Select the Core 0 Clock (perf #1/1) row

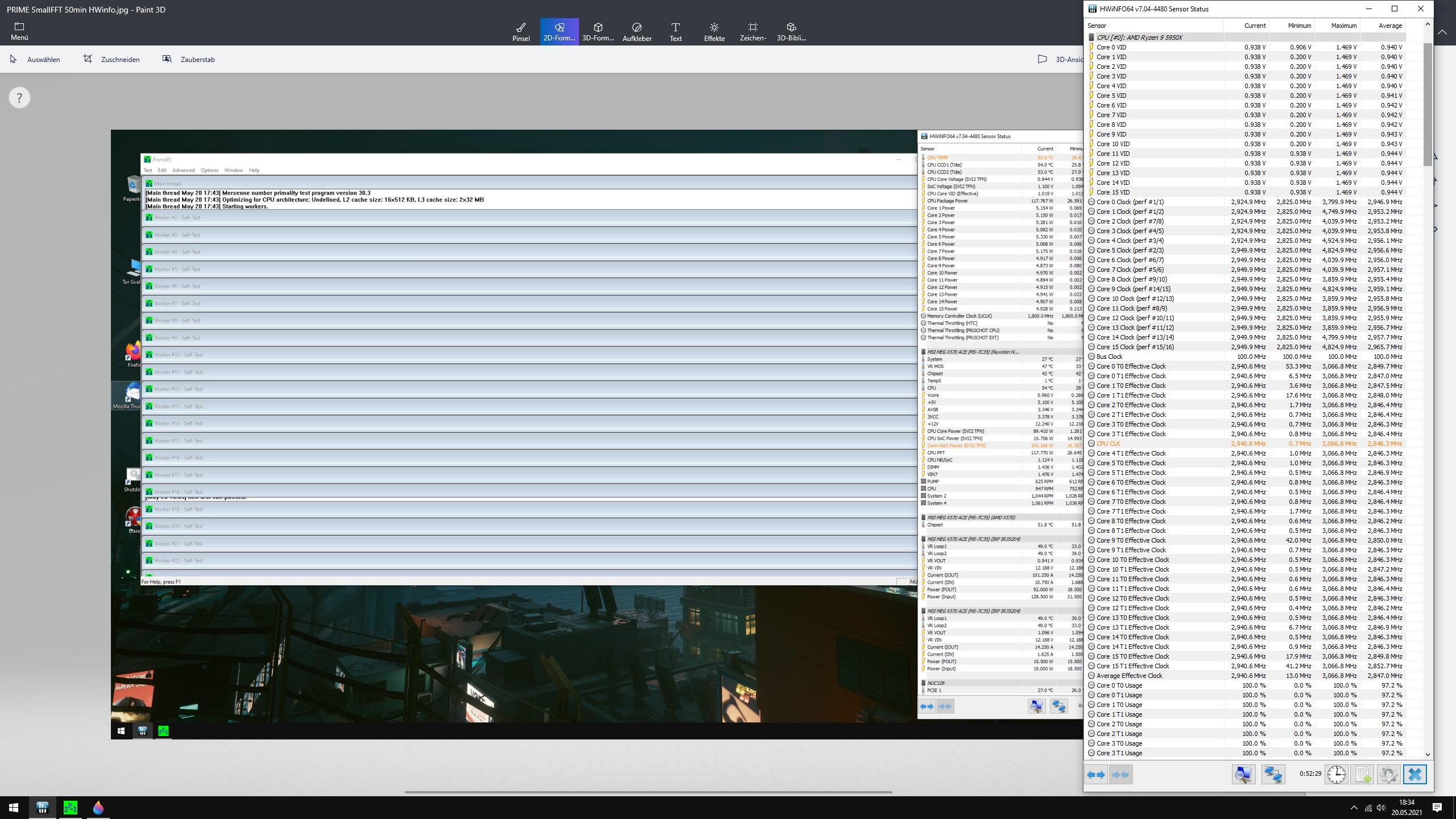point(1246,202)
